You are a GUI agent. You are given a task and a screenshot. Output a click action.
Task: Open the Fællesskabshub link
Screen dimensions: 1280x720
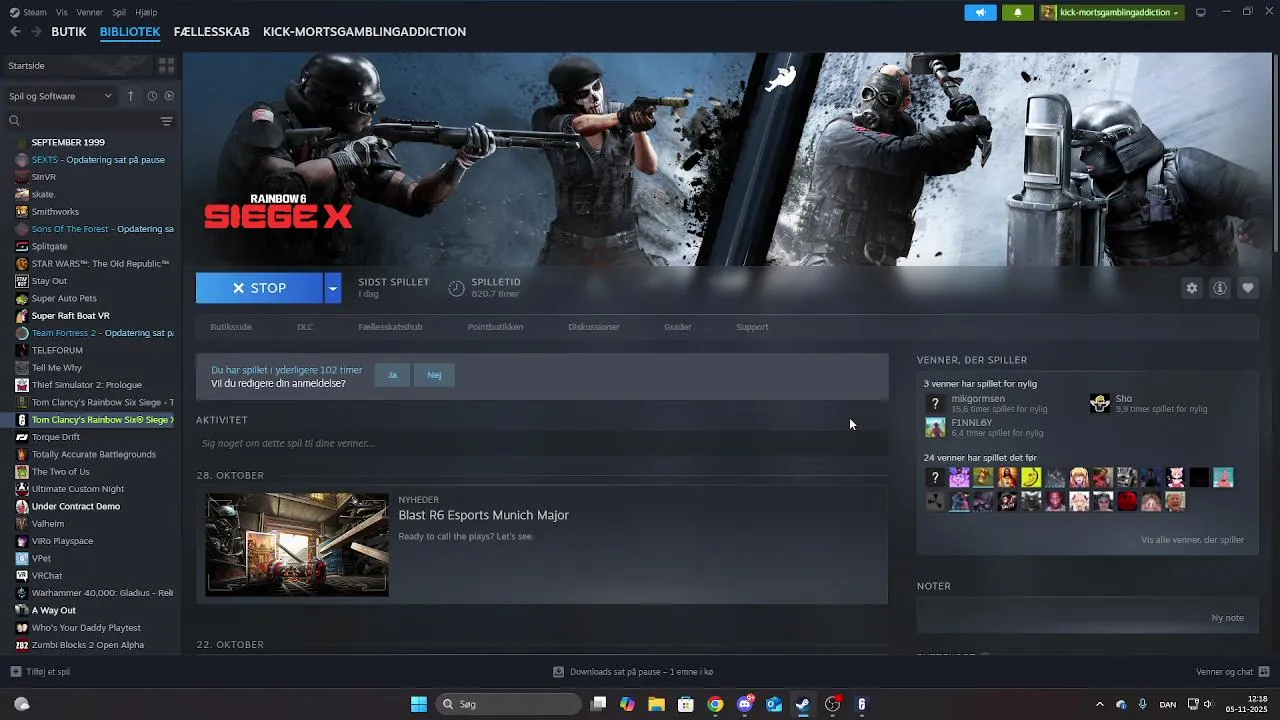tap(390, 327)
